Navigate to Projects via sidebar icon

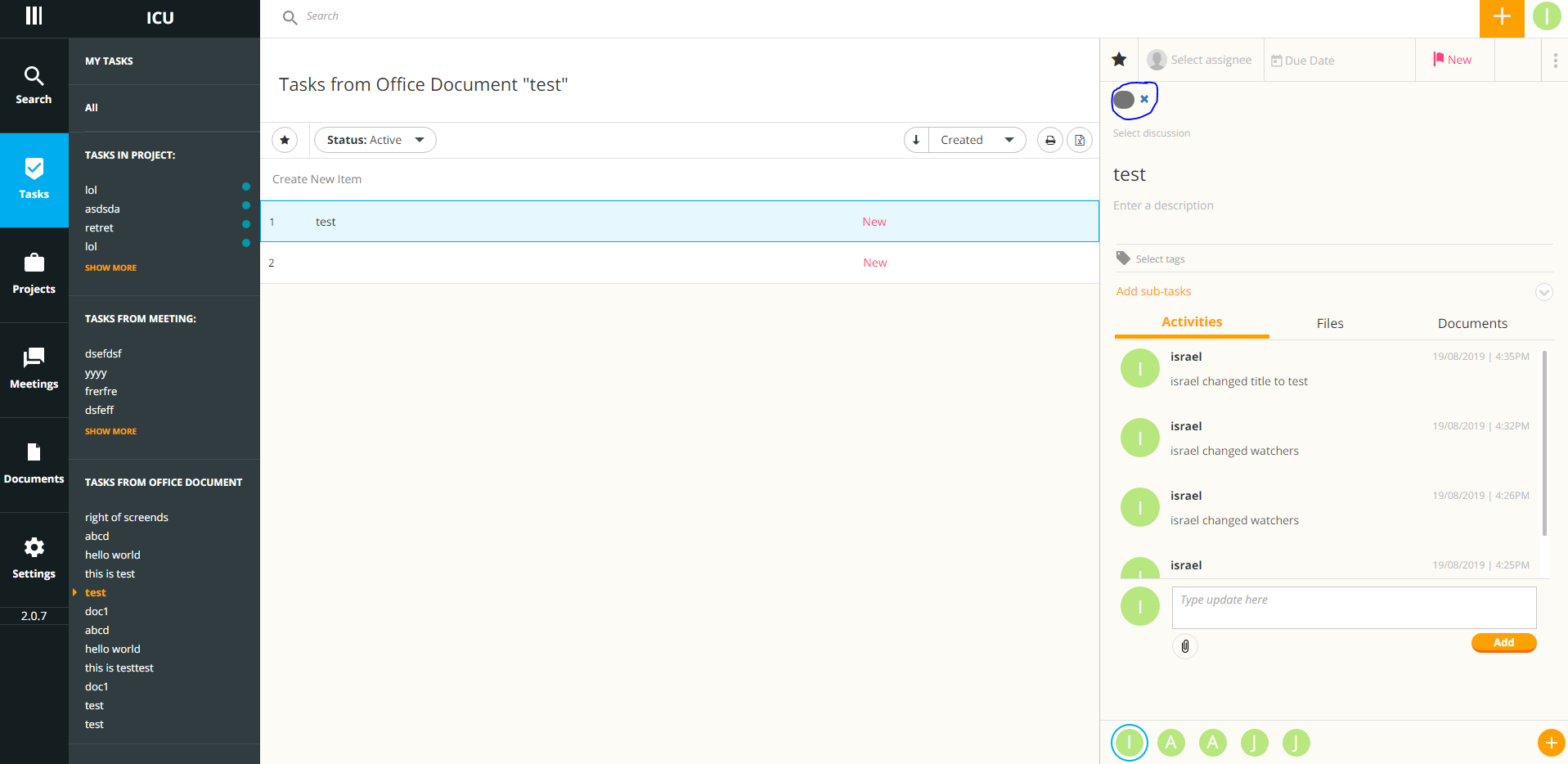pyautogui.click(x=34, y=274)
